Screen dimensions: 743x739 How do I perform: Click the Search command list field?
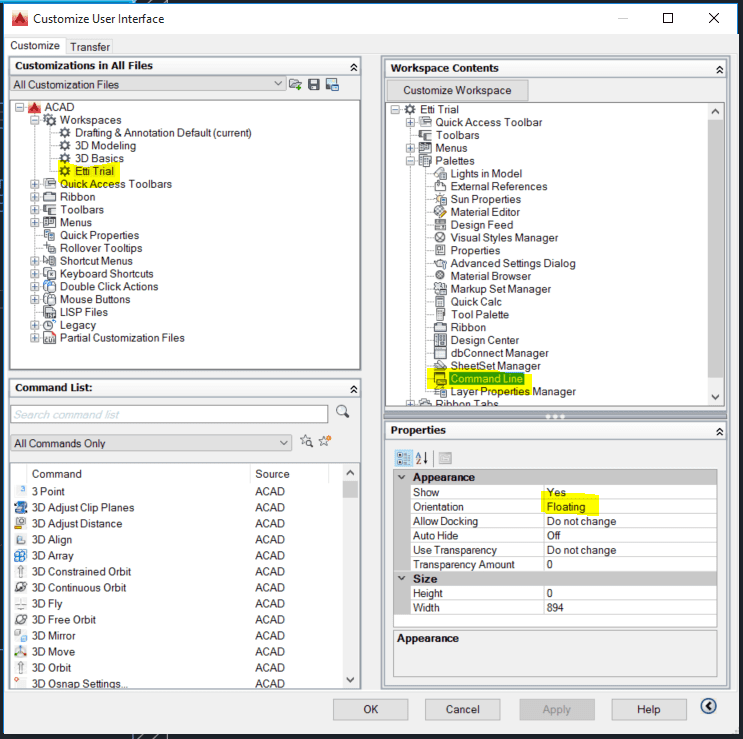(169, 414)
